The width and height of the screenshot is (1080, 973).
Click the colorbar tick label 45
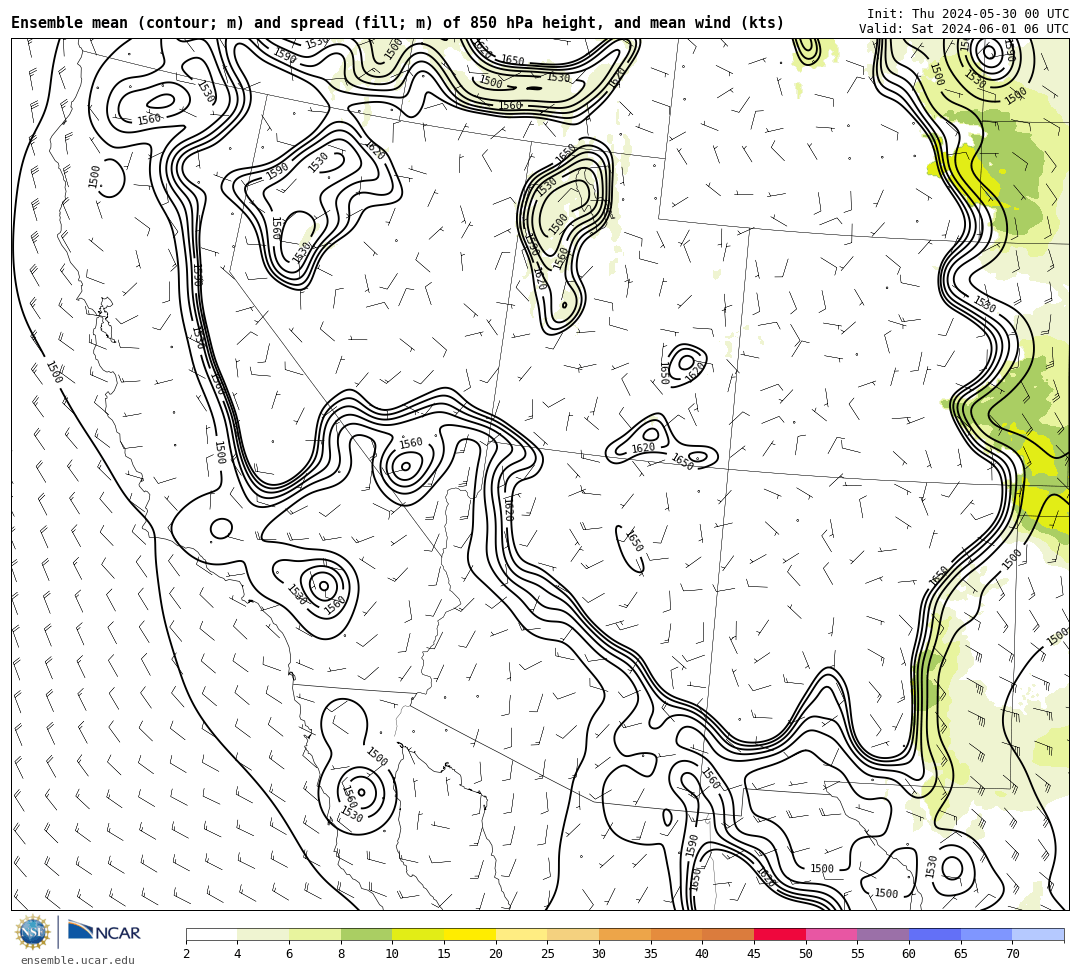pos(754,954)
